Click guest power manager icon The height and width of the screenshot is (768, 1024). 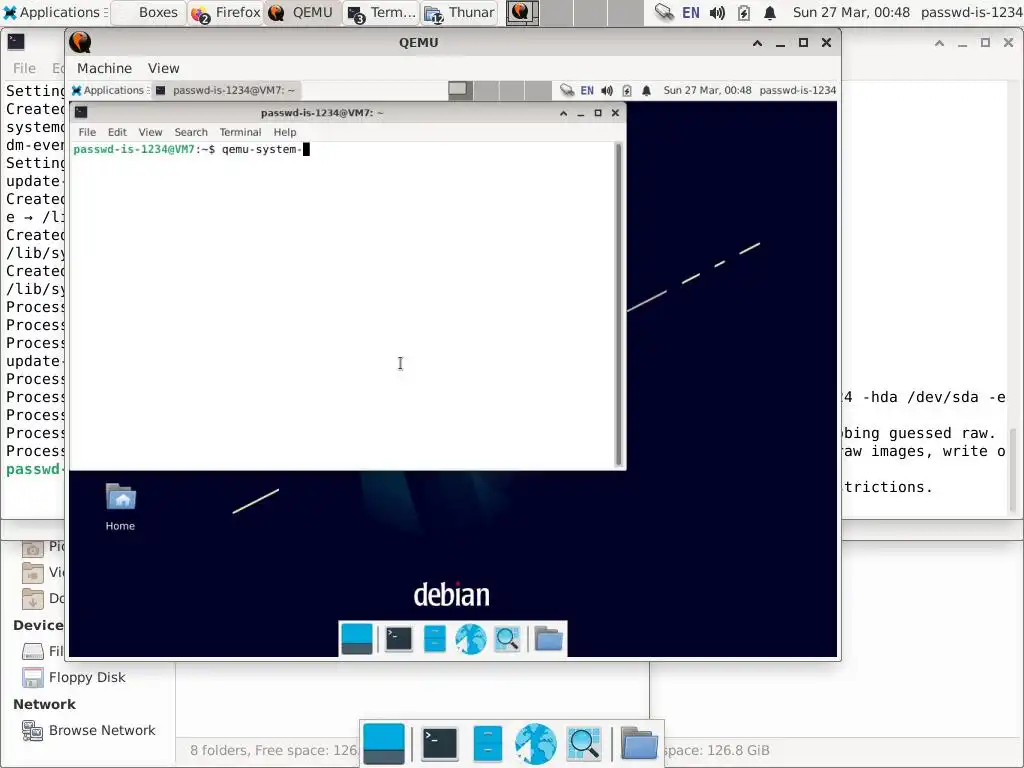(627, 90)
